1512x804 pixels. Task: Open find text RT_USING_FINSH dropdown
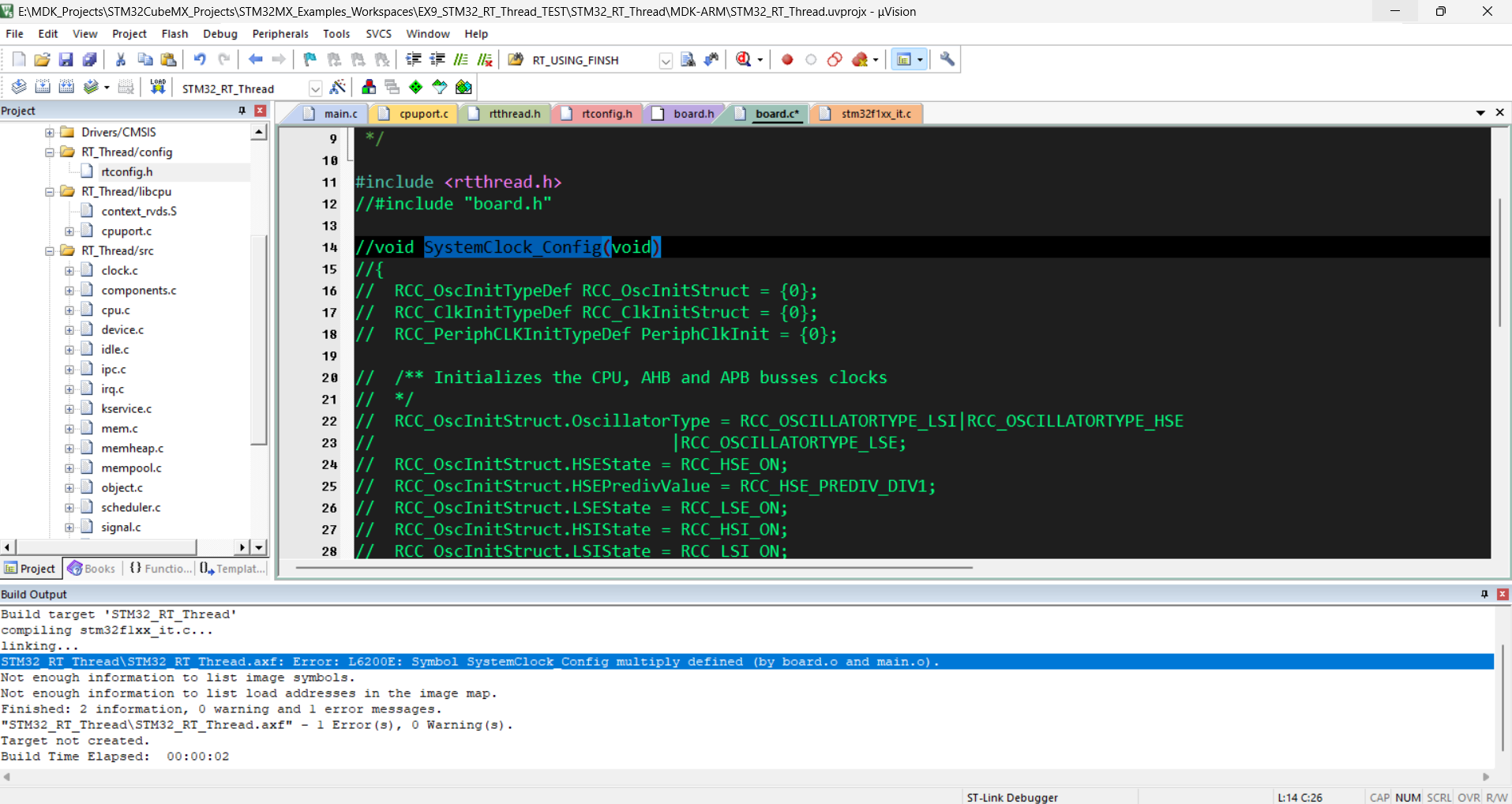click(666, 61)
